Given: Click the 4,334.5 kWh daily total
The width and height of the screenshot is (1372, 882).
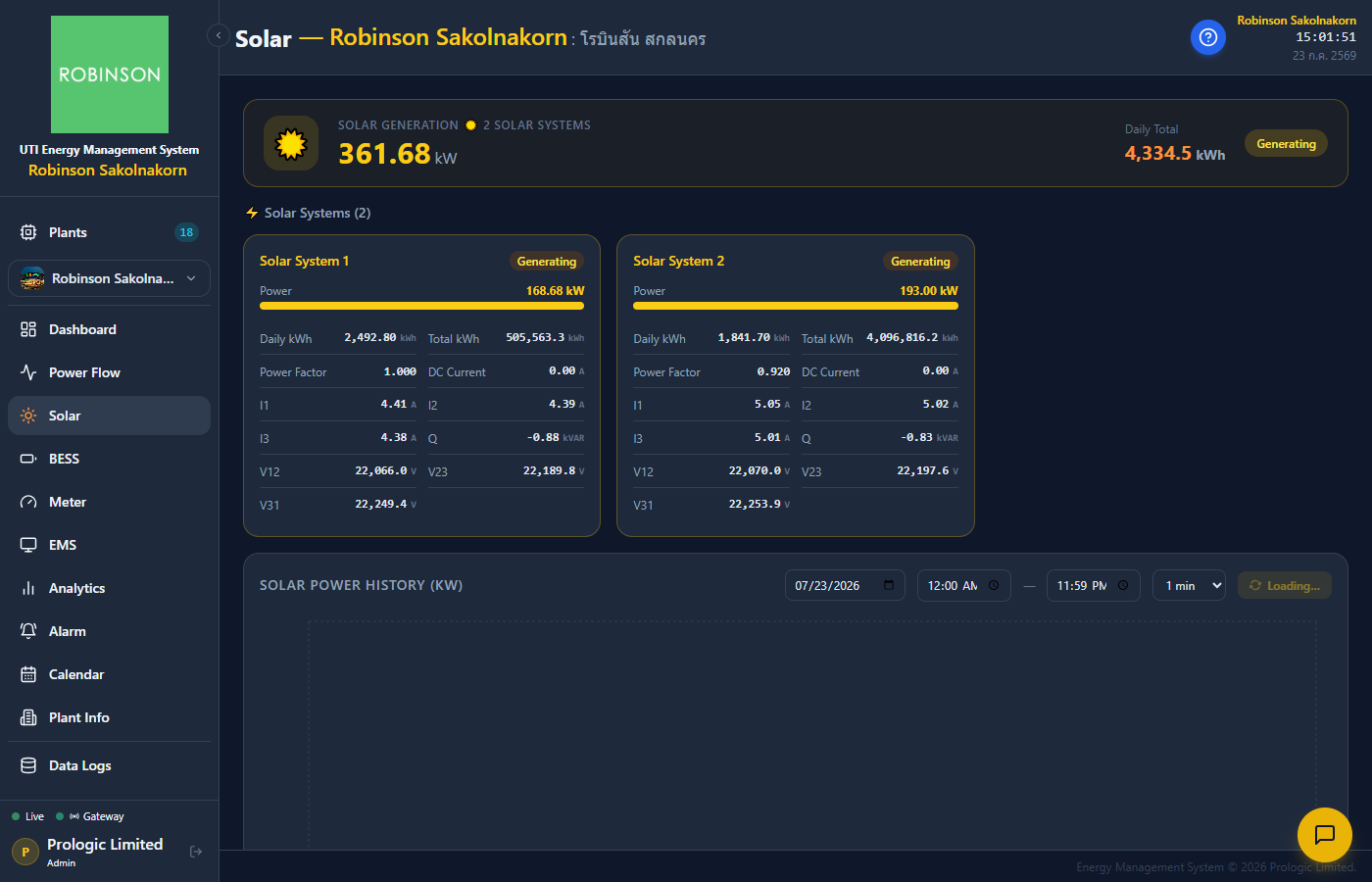Looking at the screenshot, I should 1174,153.
